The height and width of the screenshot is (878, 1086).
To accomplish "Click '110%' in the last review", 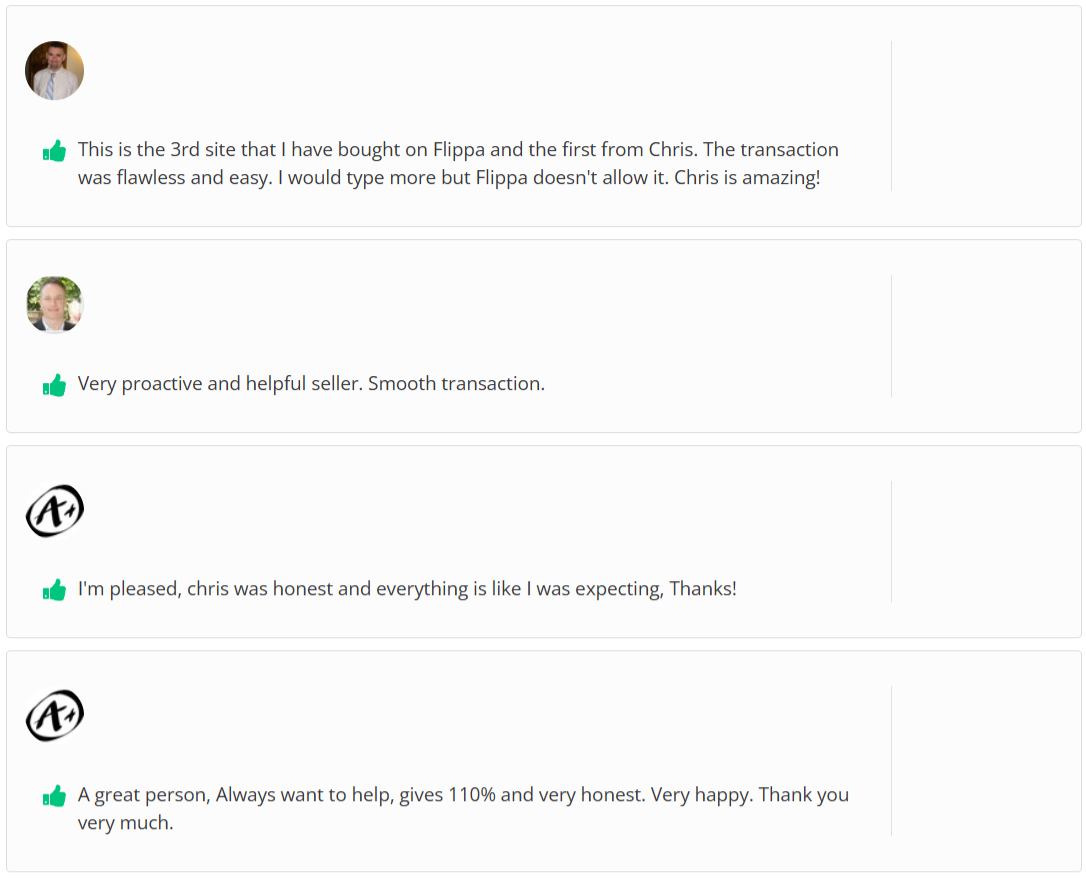I will 472,795.
